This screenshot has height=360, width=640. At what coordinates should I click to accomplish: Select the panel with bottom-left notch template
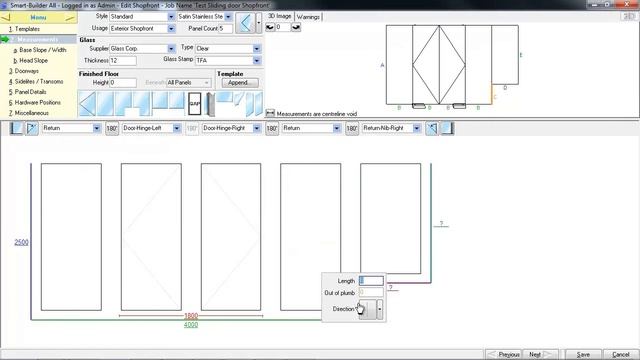coord(142,104)
